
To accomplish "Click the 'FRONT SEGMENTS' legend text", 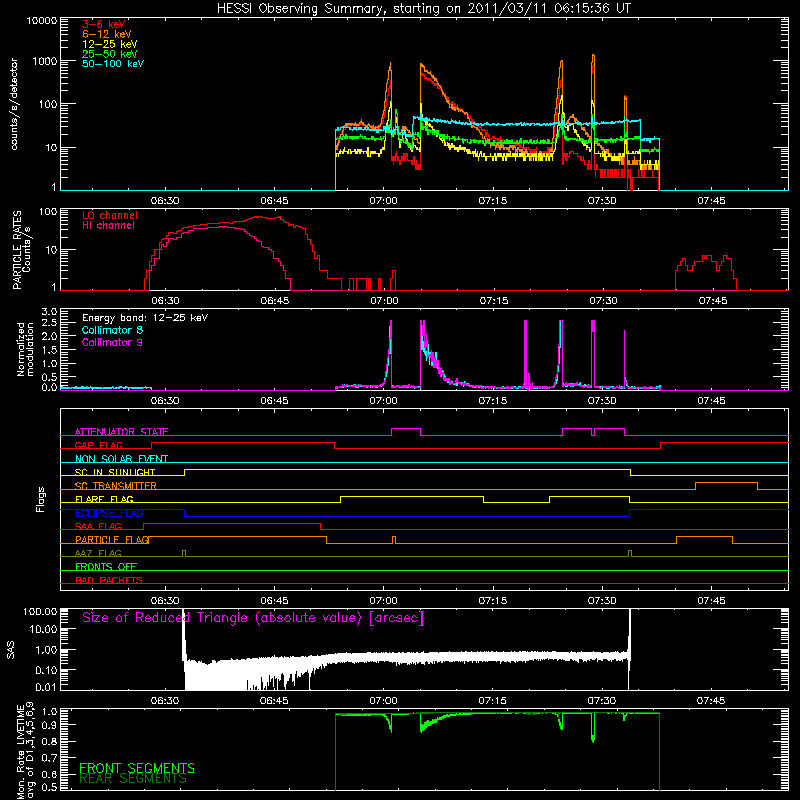I will coord(137,768).
